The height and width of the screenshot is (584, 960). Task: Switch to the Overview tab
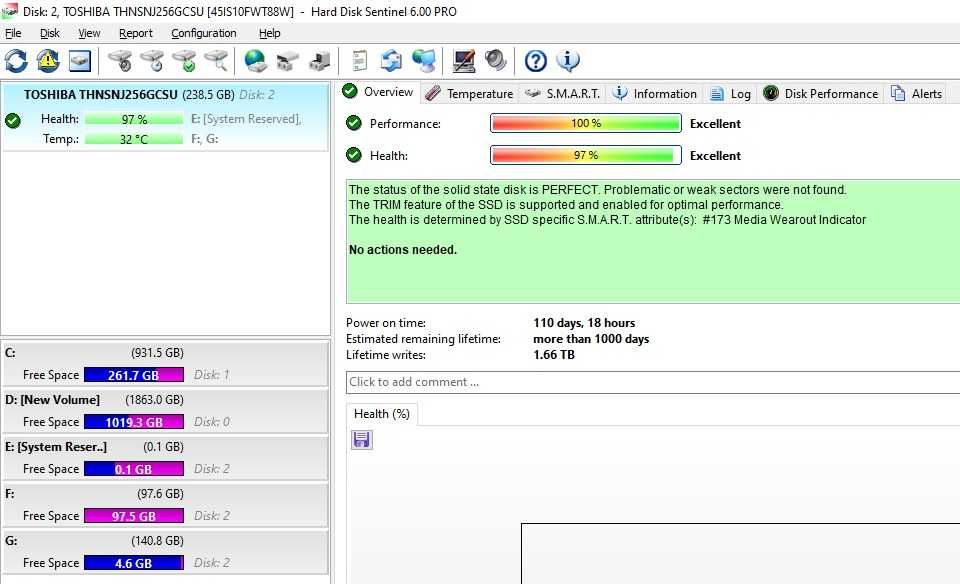[378, 92]
